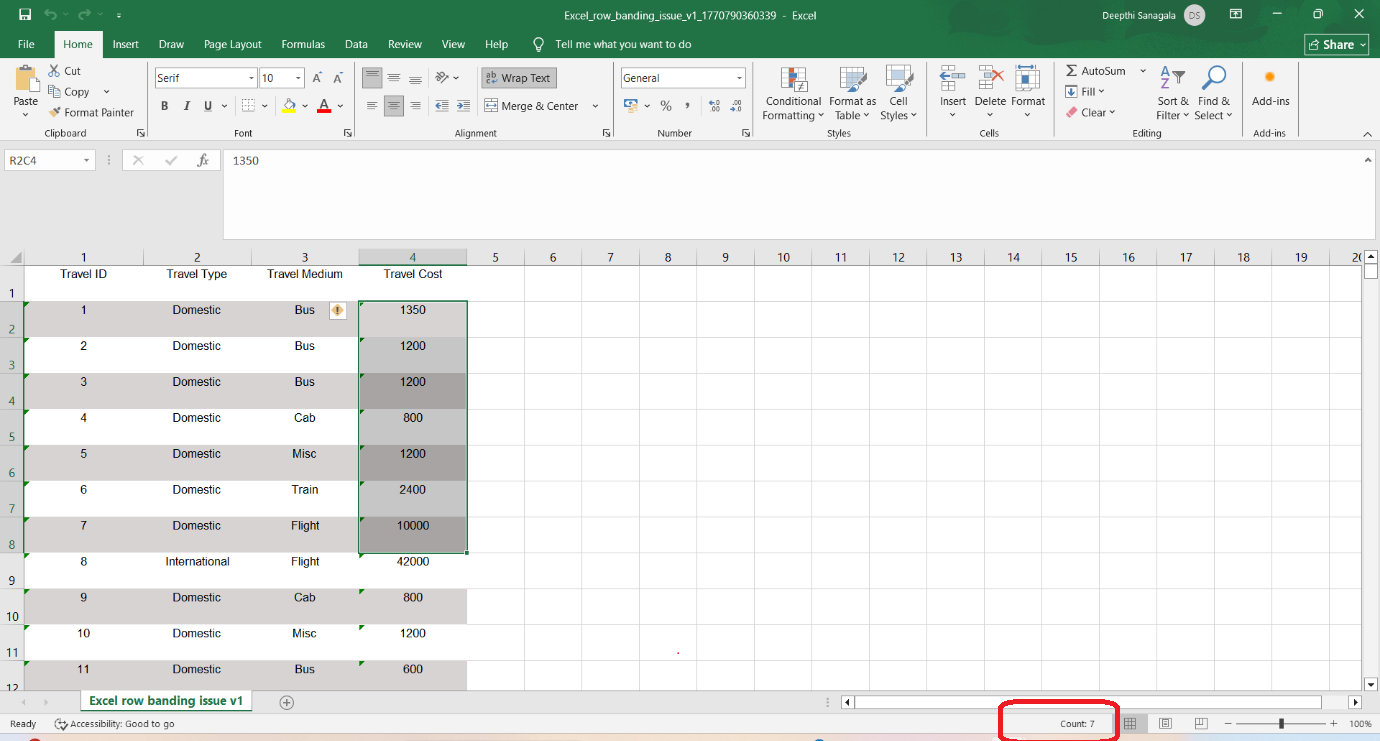Open Sort & Filter tool
The height and width of the screenshot is (741, 1380).
pyautogui.click(x=1173, y=93)
